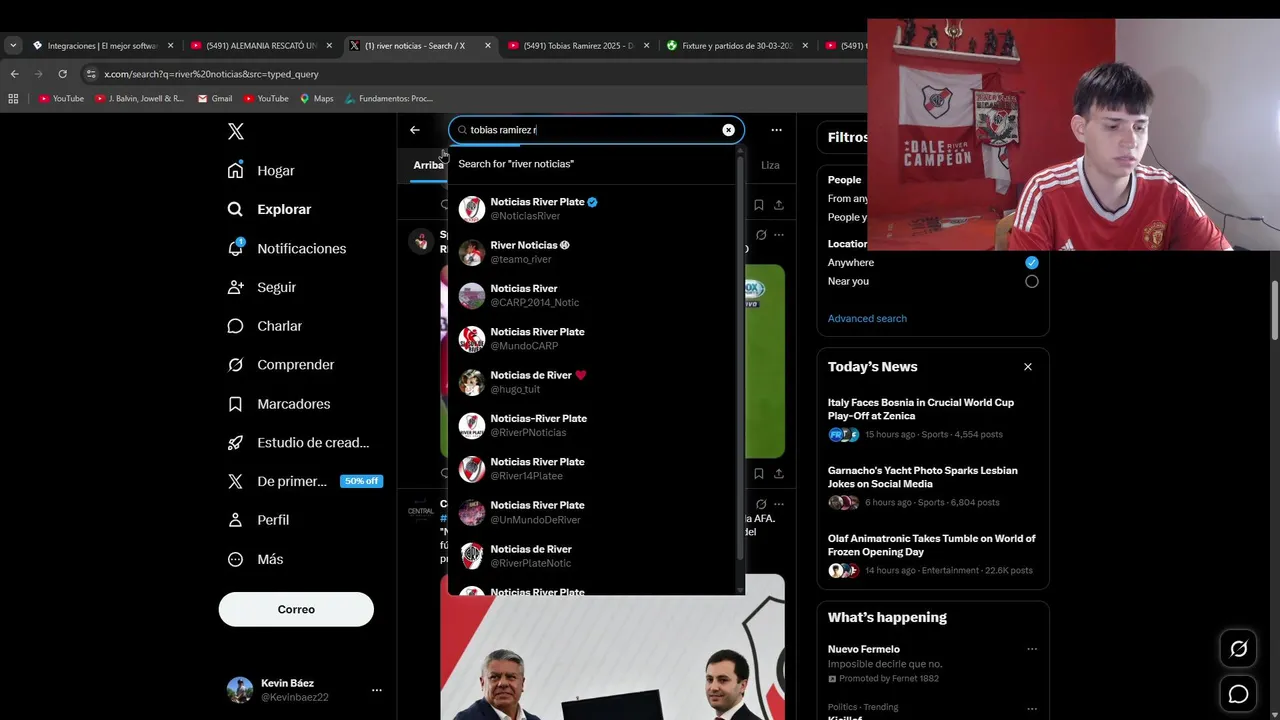Select @UnMundoDeRiver account suggestion
Viewport: 1280px width, 720px height.
point(592,512)
